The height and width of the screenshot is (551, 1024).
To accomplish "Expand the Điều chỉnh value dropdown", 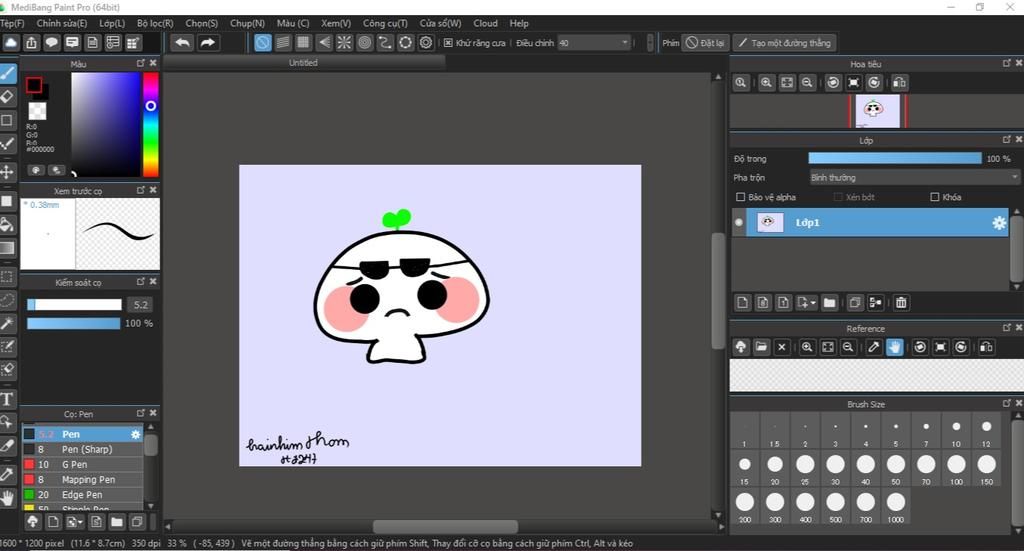I will pyautogui.click(x=625, y=43).
